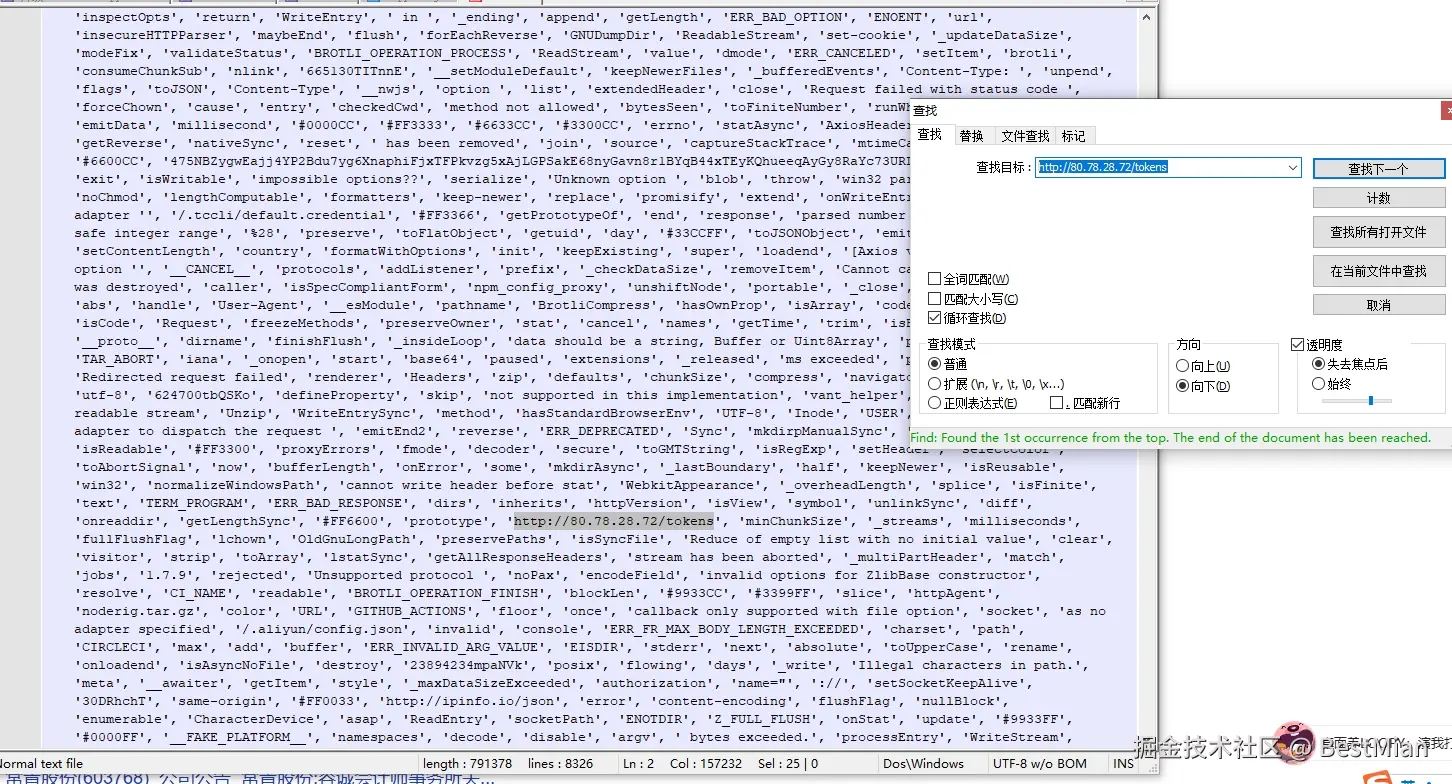The height and width of the screenshot is (784, 1452).
Task: Uncheck 循环查找 wrap around checkbox
Action: tap(934, 318)
